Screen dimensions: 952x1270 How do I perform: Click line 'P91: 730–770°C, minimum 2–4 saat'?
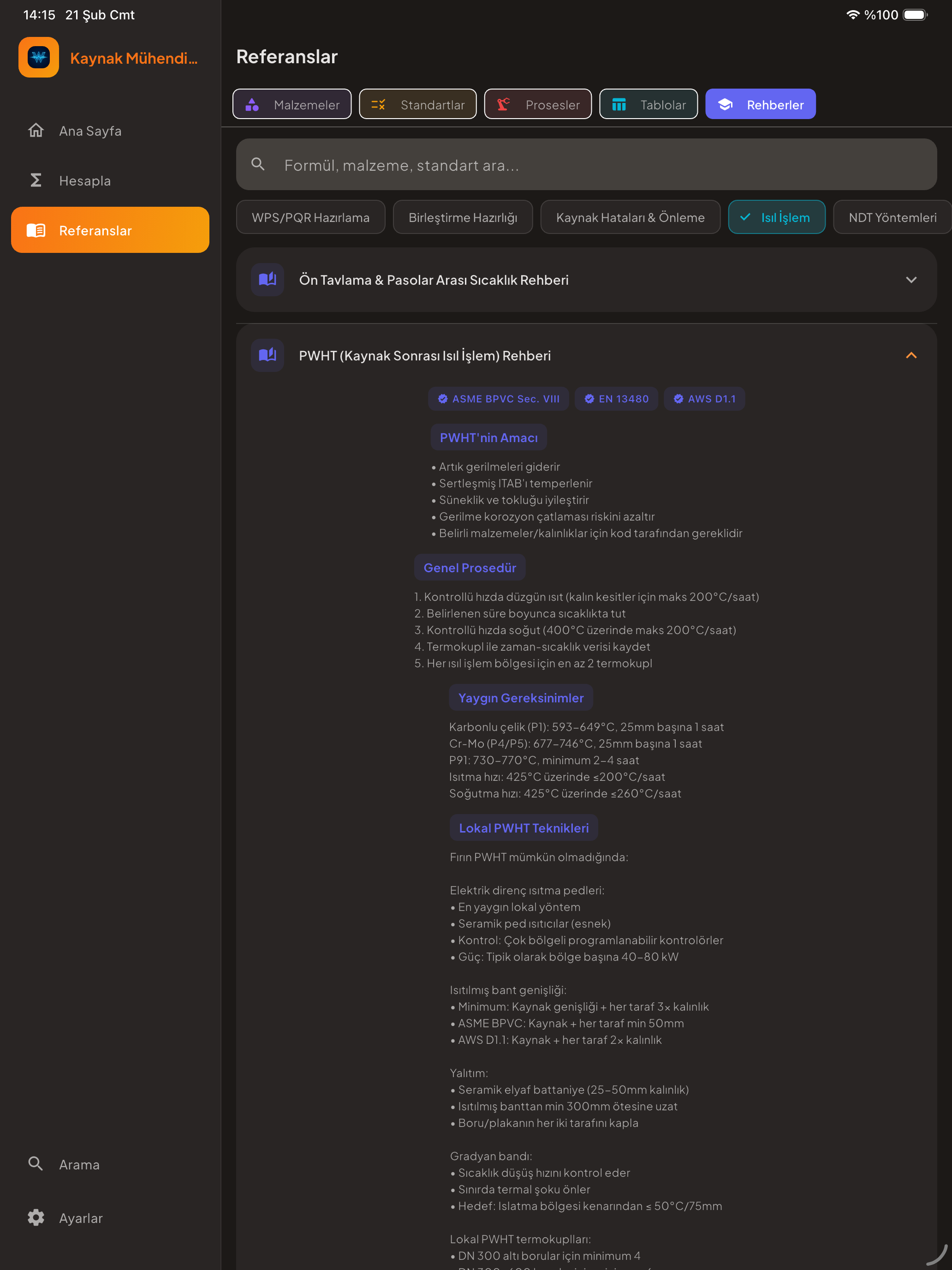point(544,760)
